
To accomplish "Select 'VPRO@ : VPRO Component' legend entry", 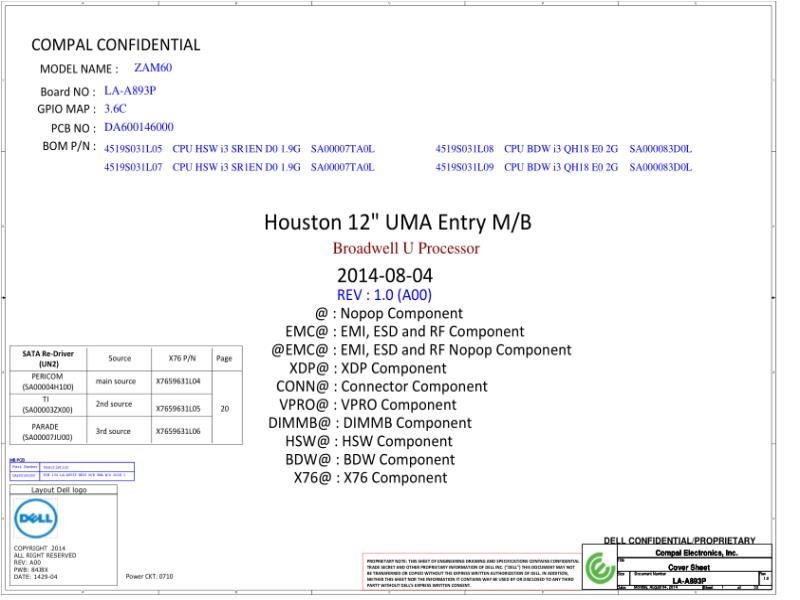I will click(367, 405).
